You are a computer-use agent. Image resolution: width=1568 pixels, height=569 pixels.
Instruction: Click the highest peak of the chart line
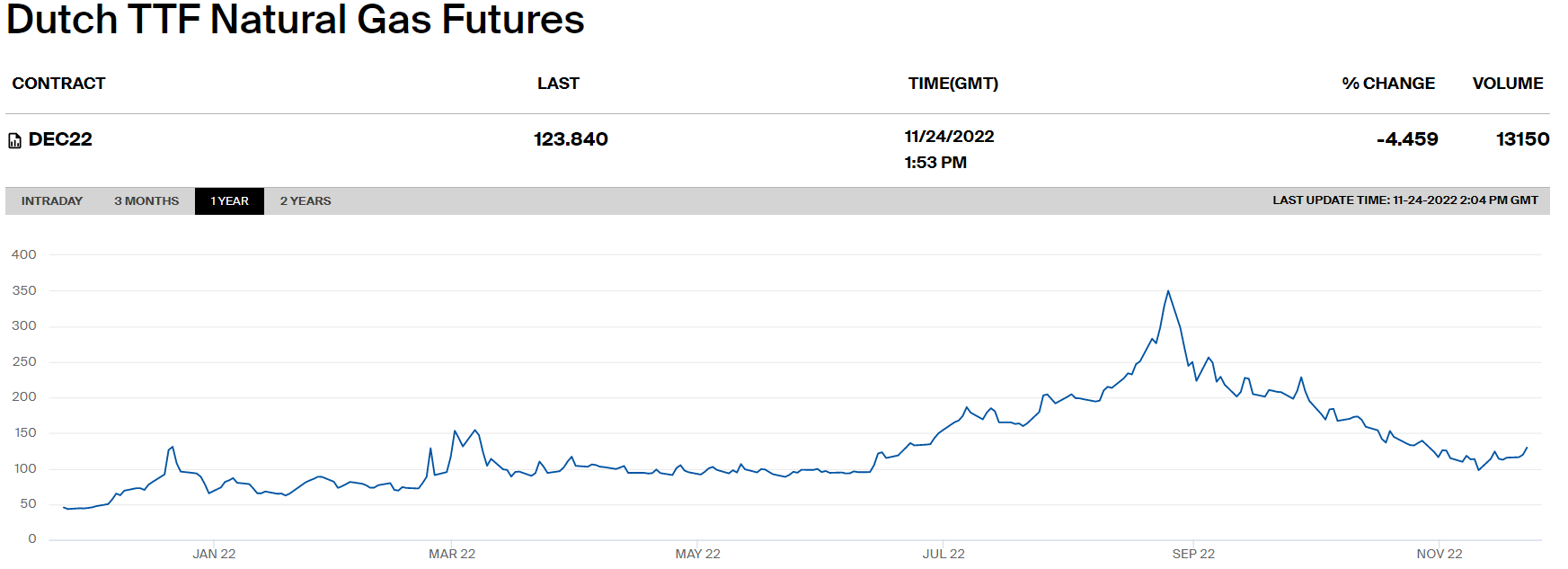[1168, 291]
